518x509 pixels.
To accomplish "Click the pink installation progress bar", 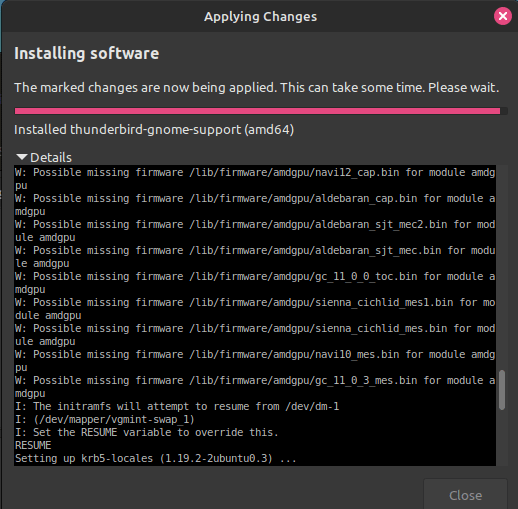I will [261, 111].
